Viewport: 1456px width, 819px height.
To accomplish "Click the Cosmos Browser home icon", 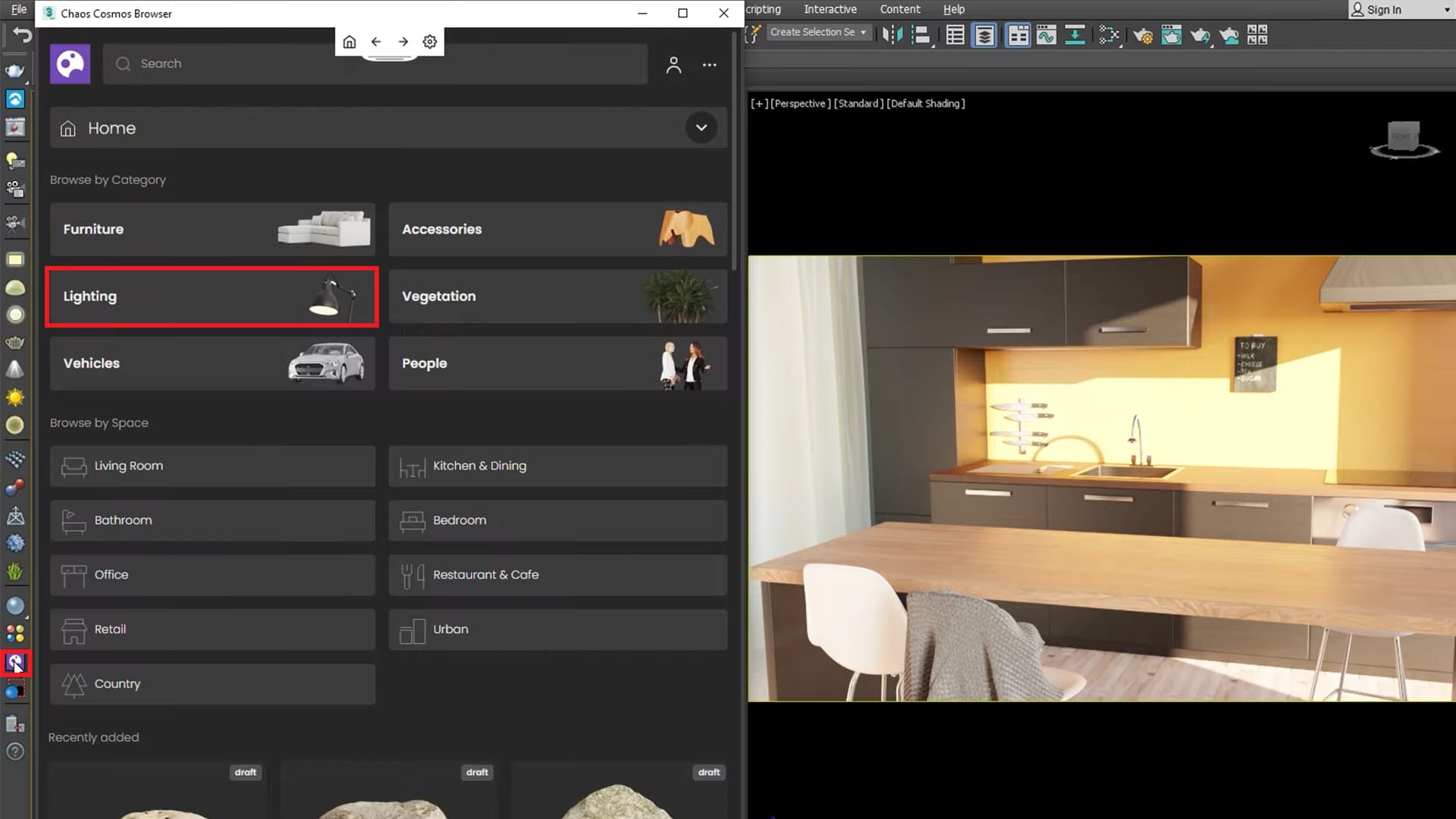I will [x=349, y=41].
